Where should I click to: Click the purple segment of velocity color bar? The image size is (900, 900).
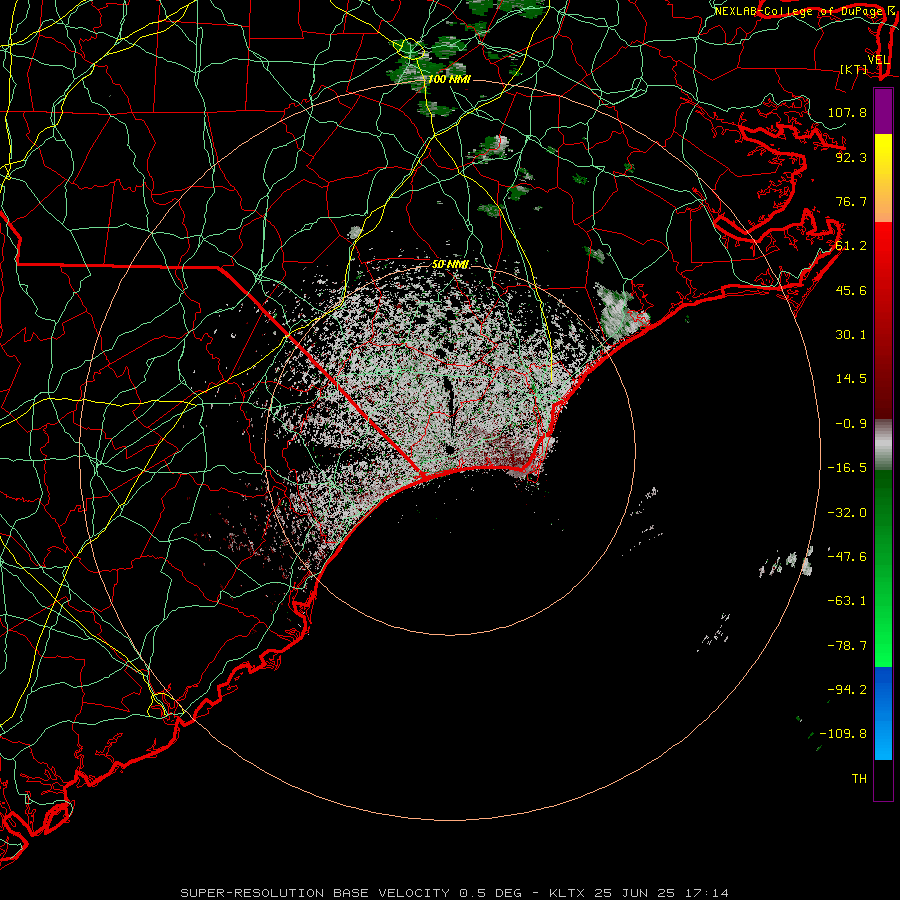(883, 112)
